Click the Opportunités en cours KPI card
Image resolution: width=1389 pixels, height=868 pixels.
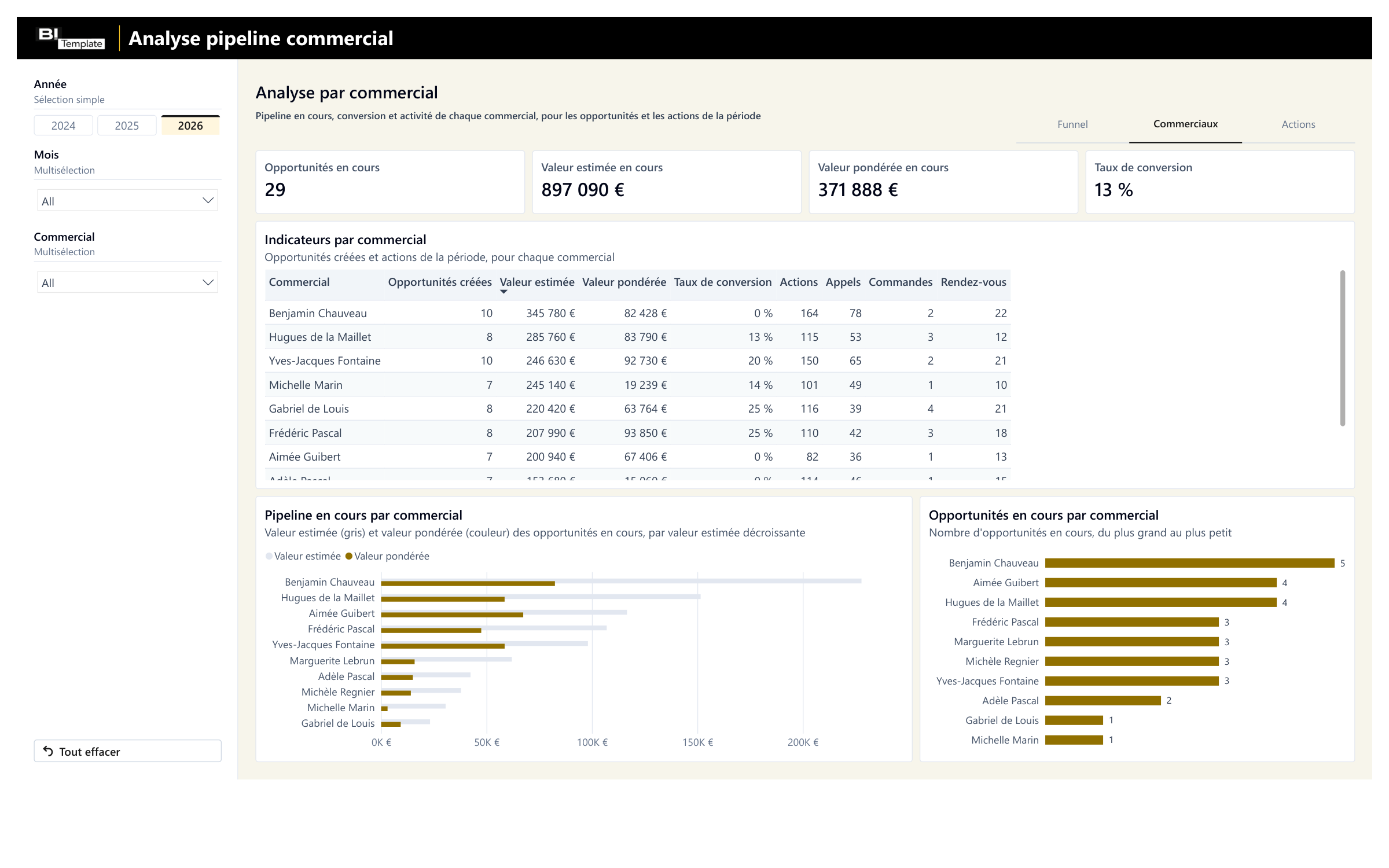coord(390,182)
